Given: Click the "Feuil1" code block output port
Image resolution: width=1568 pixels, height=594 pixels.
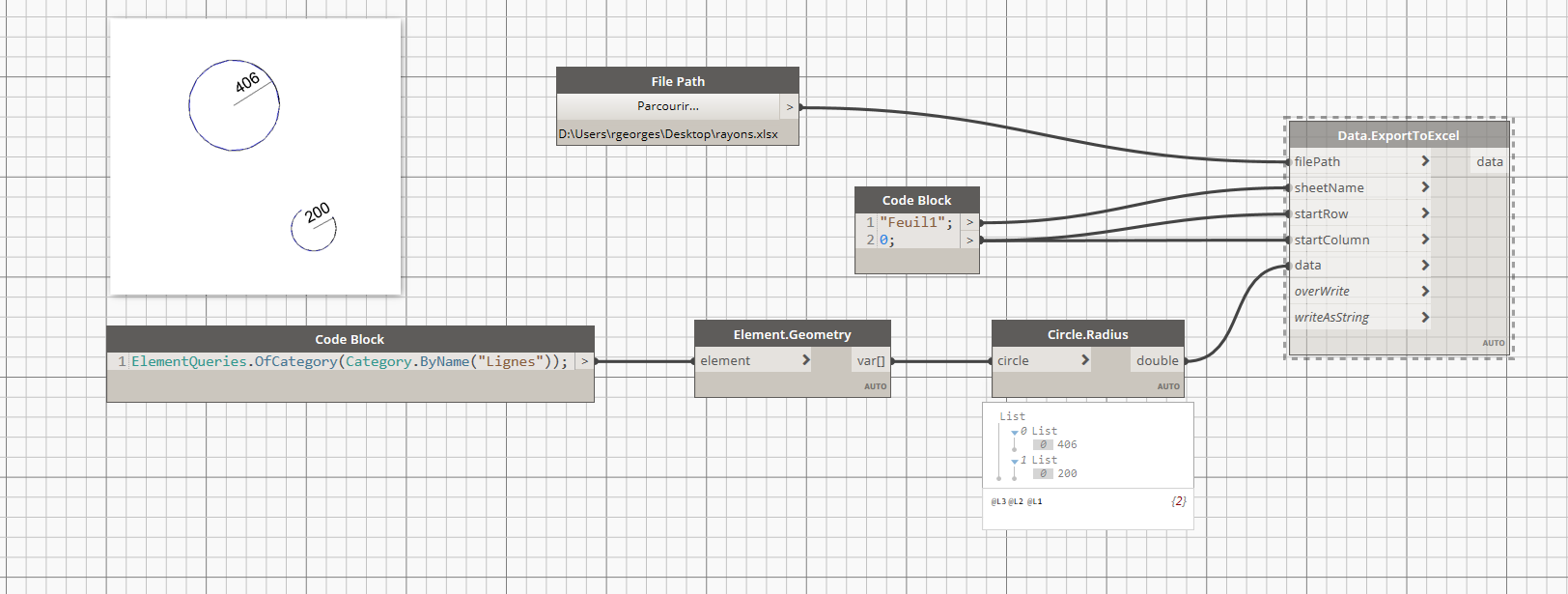Looking at the screenshot, I should coord(969,222).
